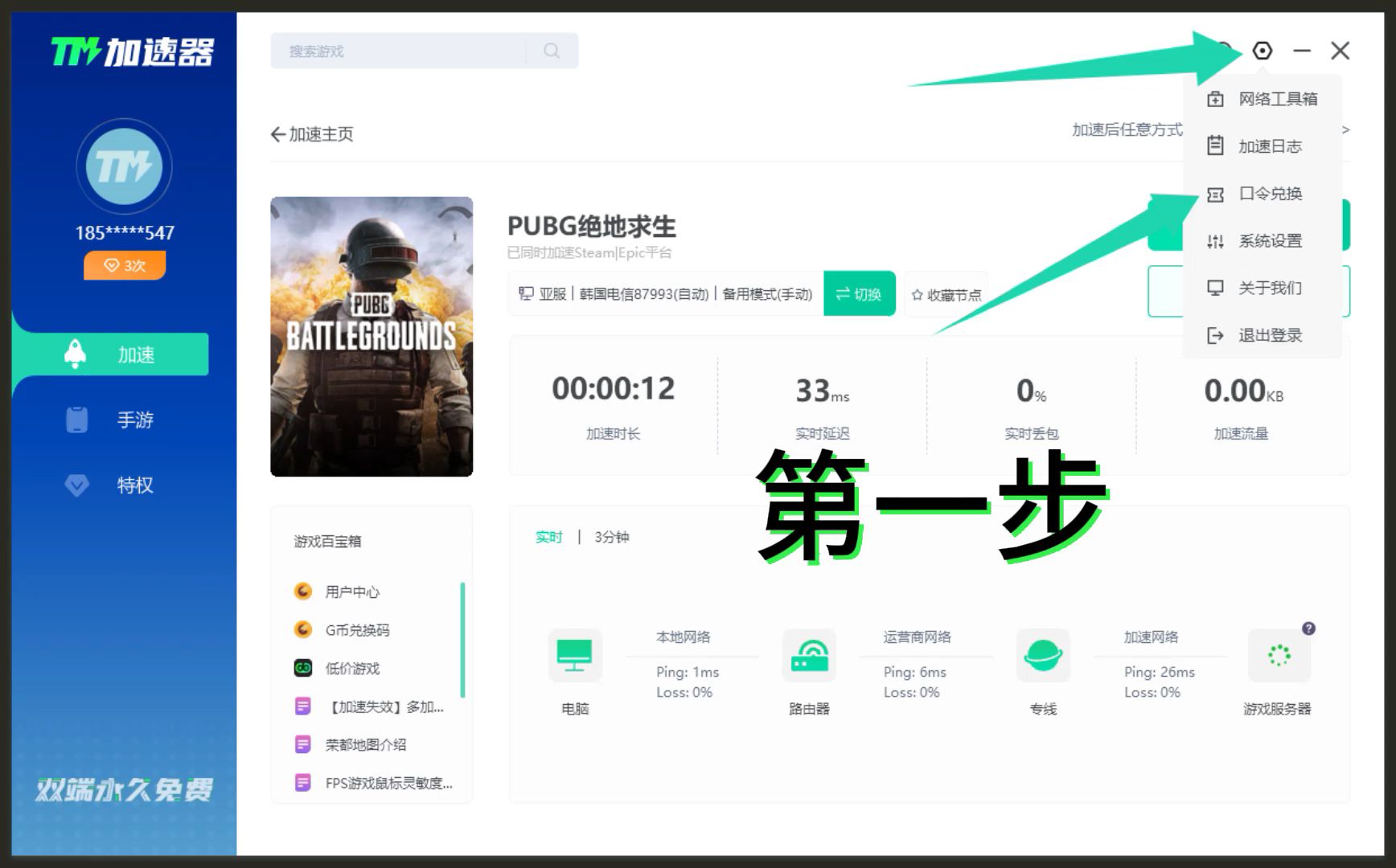Click the 口令兑换 ticket icon

1215,194
